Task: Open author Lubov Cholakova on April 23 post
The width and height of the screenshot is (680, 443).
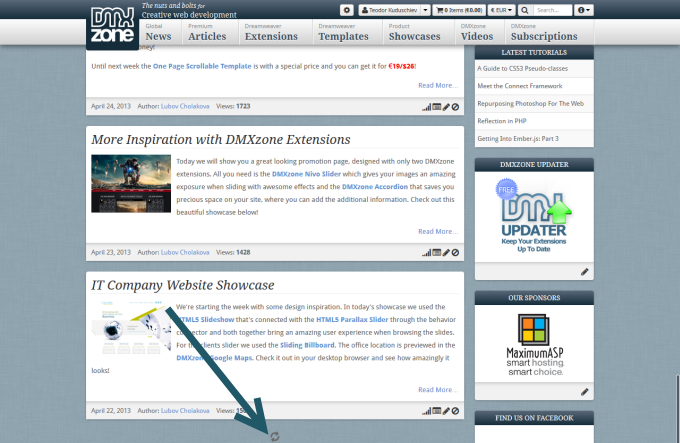Action: tap(185, 252)
